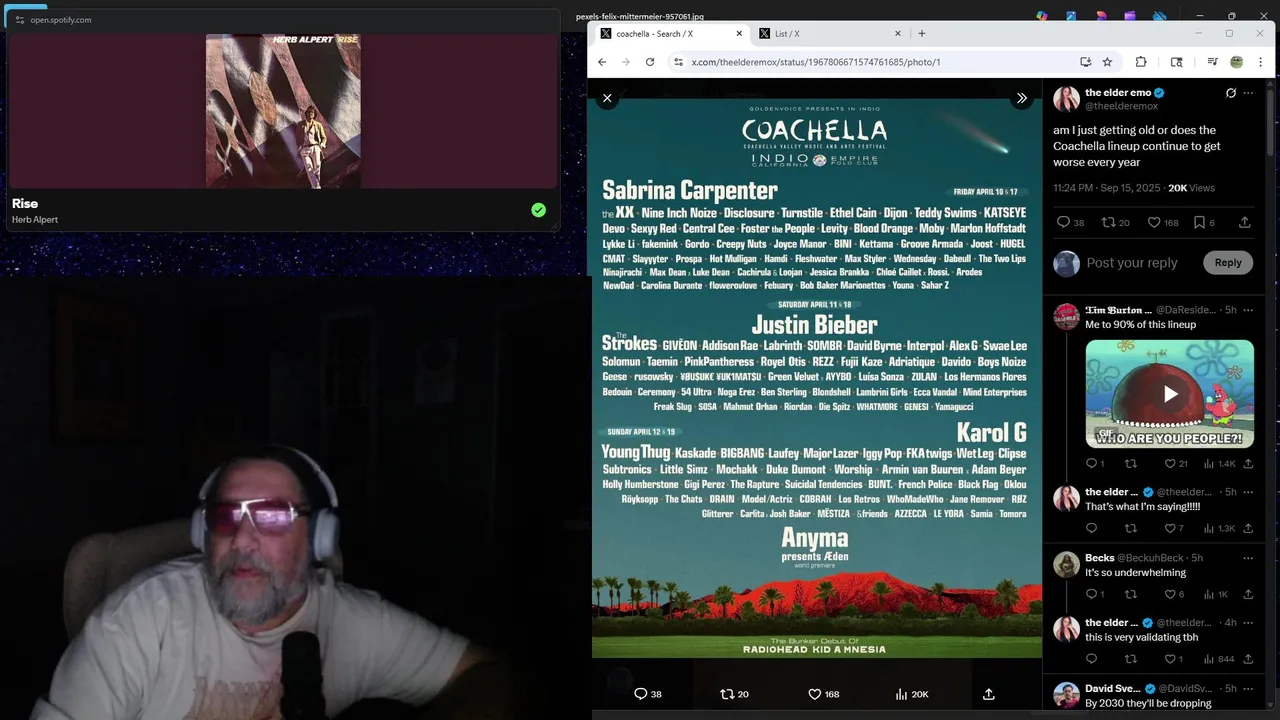
Task: Like Tim Burton's reply with 21 likes
Action: pos(1176,464)
